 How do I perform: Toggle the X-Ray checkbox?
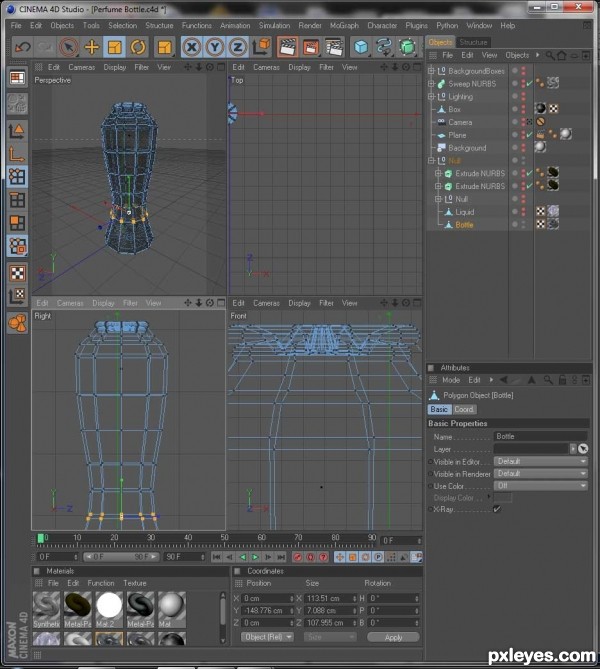(x=497, y=509)
